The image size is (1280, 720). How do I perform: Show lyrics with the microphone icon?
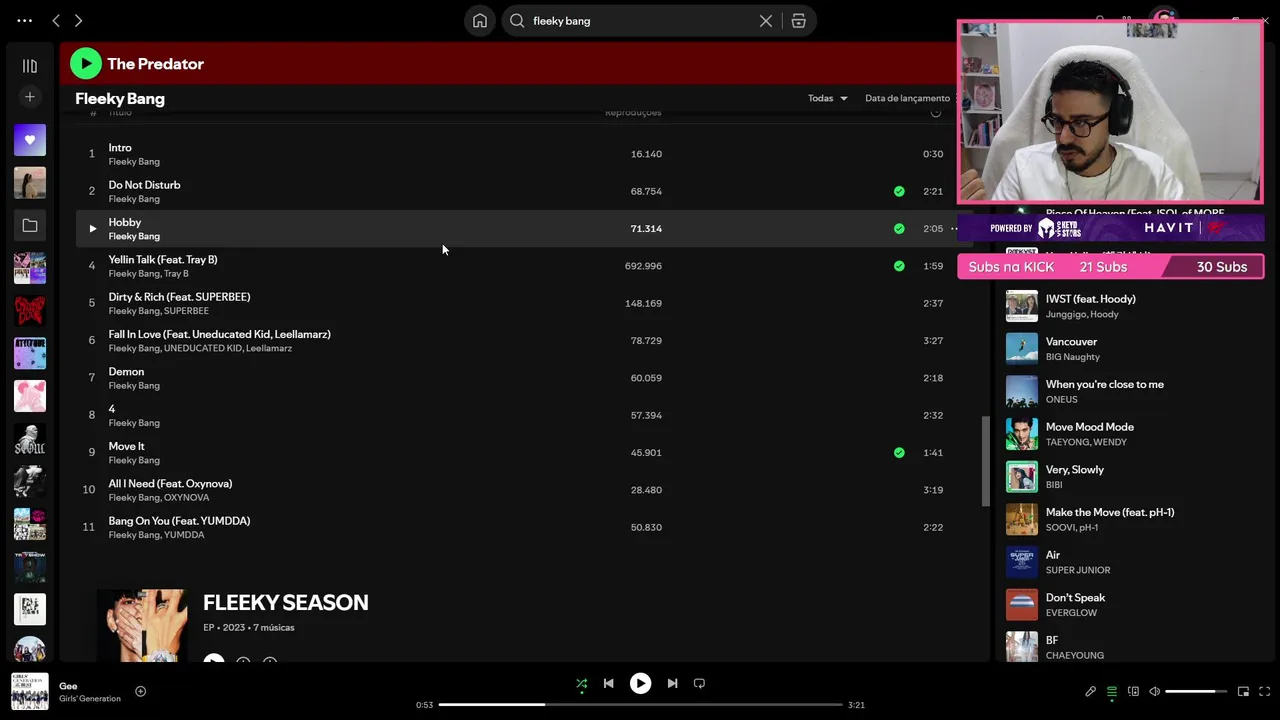coord(1090,691)
